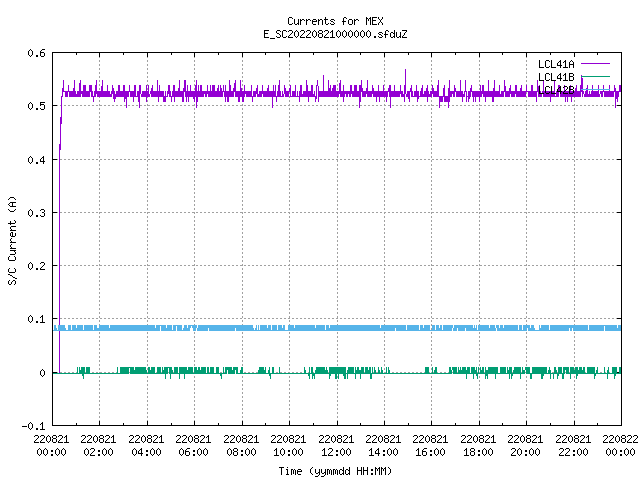Click the first x-axis tick 220821 00:00
640x480 pixels.
pyautogui.click(x=51, y=446)
